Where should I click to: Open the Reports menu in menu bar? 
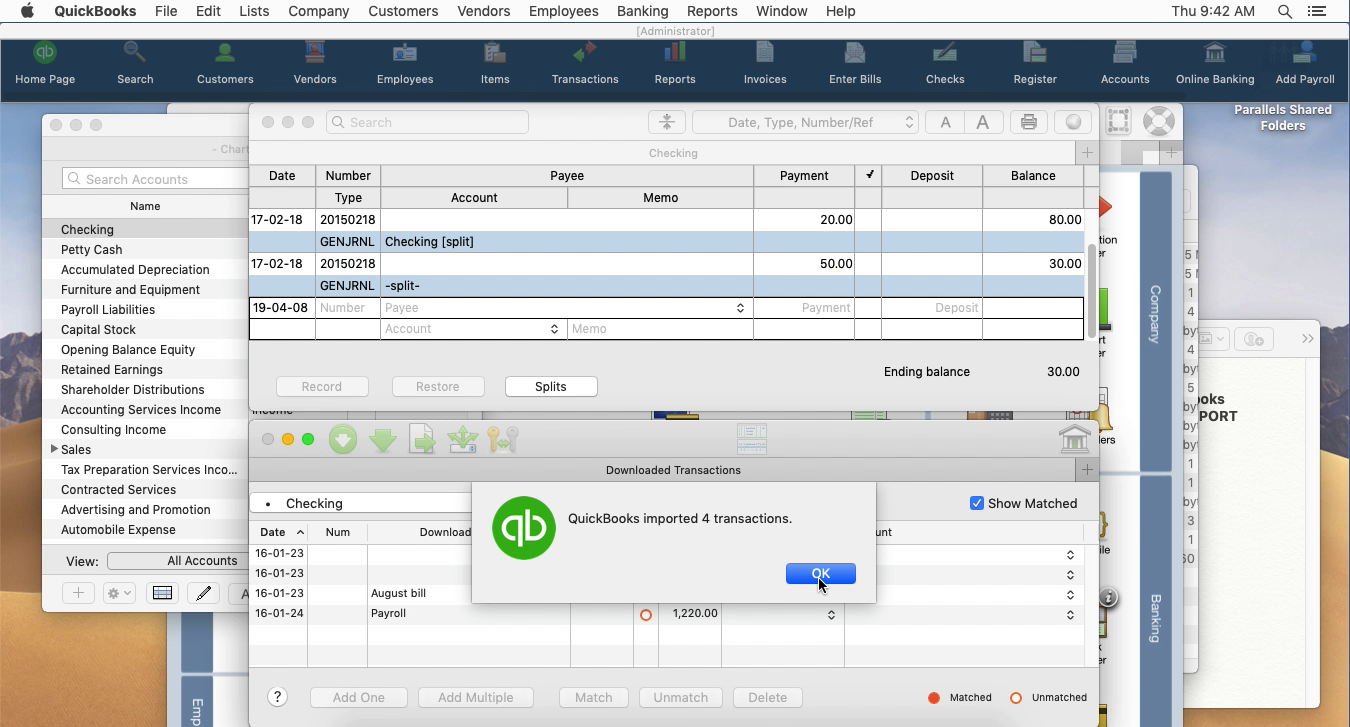[x=712, y=11]
